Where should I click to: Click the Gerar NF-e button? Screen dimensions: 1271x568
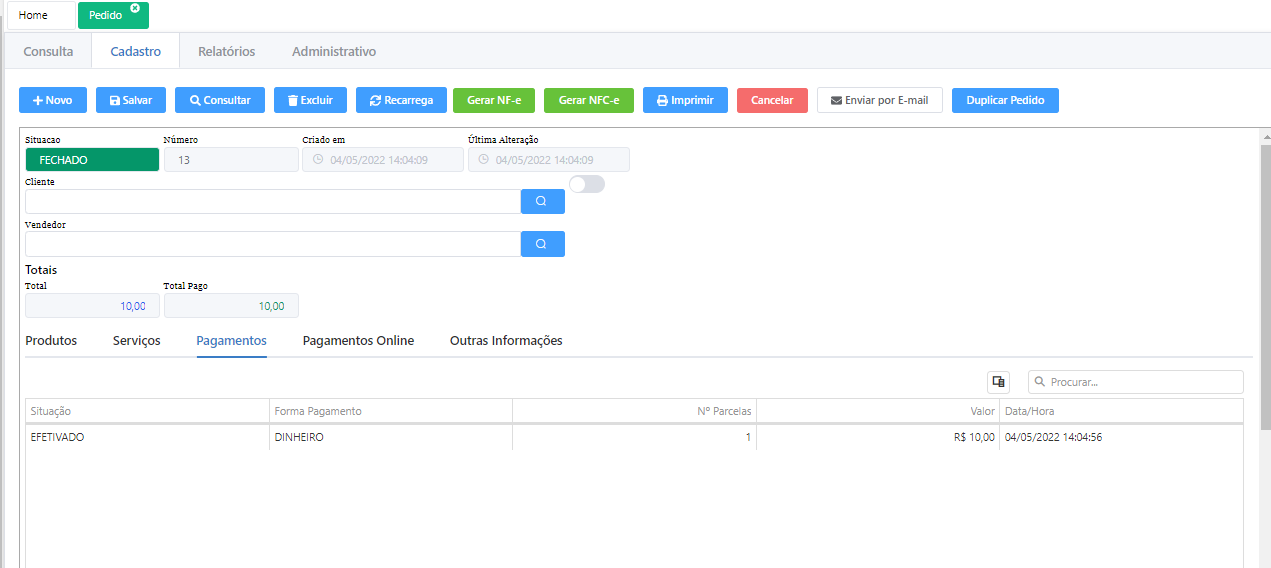[x=494, y=100]
